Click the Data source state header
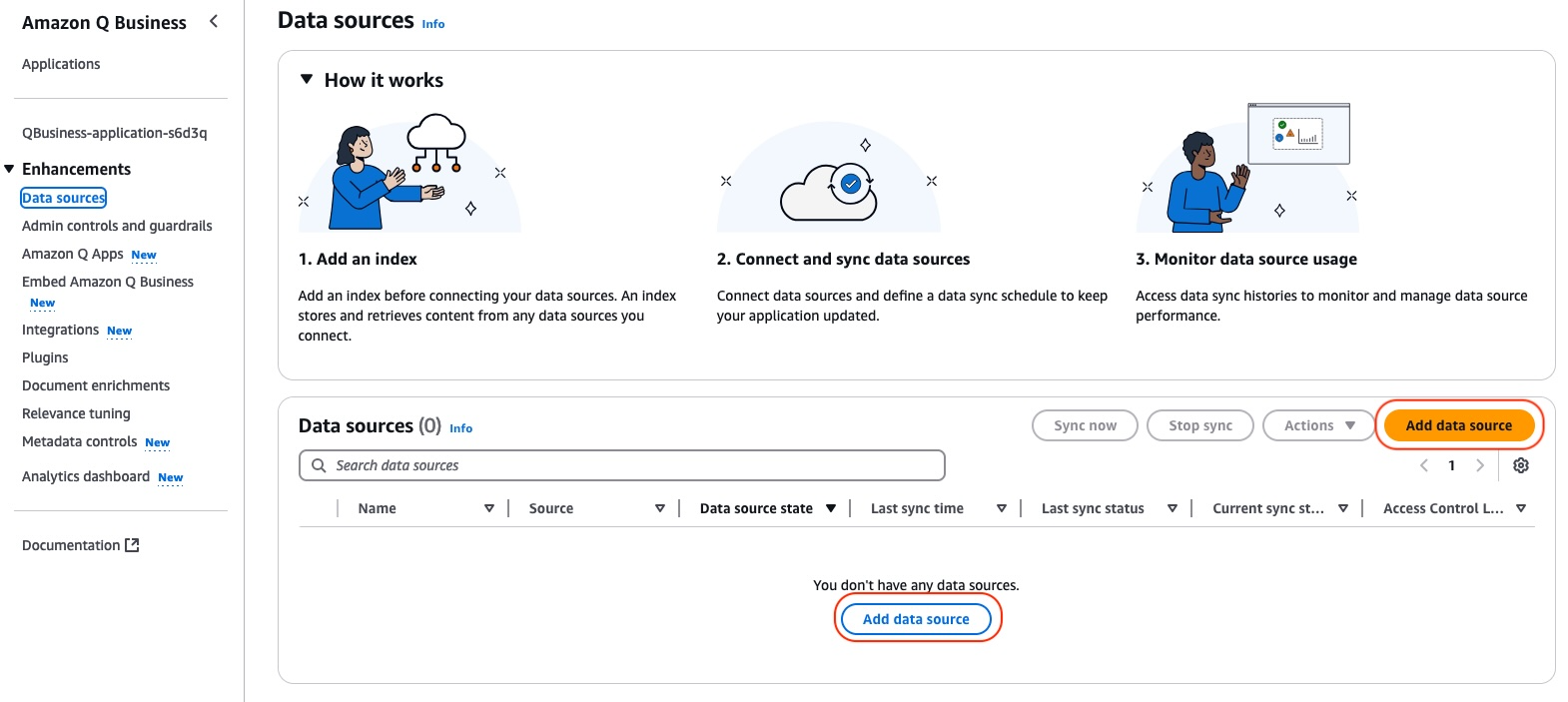Viewport: 1568px width, 702px height. coord(756,508)
